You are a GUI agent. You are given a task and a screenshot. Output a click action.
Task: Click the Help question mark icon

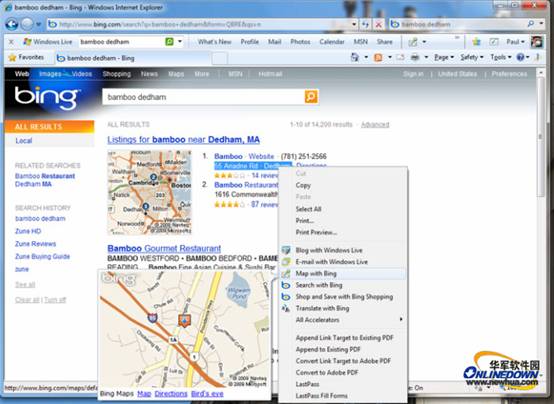[520, 57]
